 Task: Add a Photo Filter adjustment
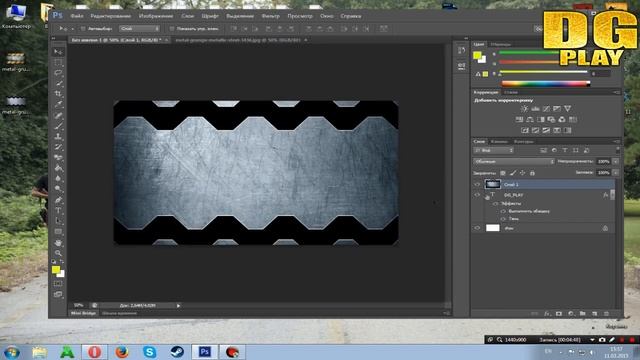pyautogui.click(x=551, y=120)
